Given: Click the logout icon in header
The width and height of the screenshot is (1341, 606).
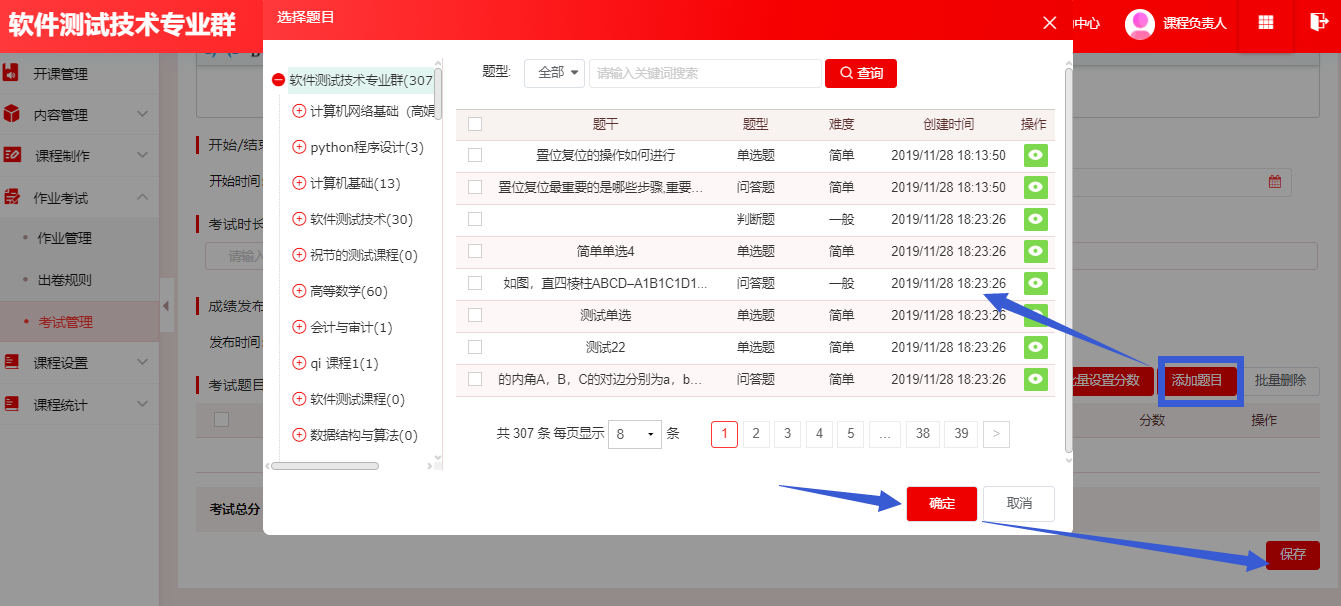Looking at the screenshot, I should pos(1317,22).
